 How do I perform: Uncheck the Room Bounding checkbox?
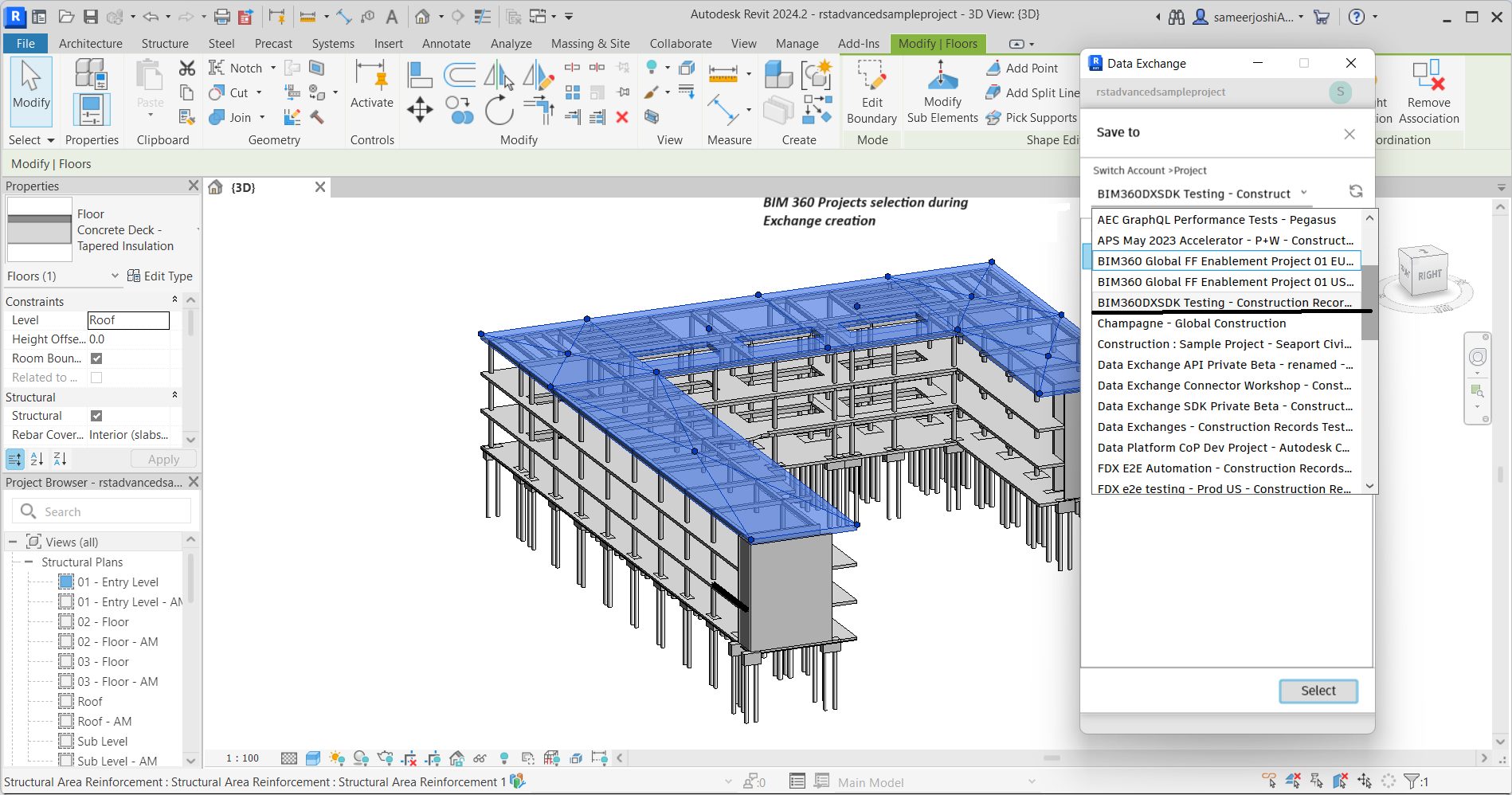(x=96, y=358)
